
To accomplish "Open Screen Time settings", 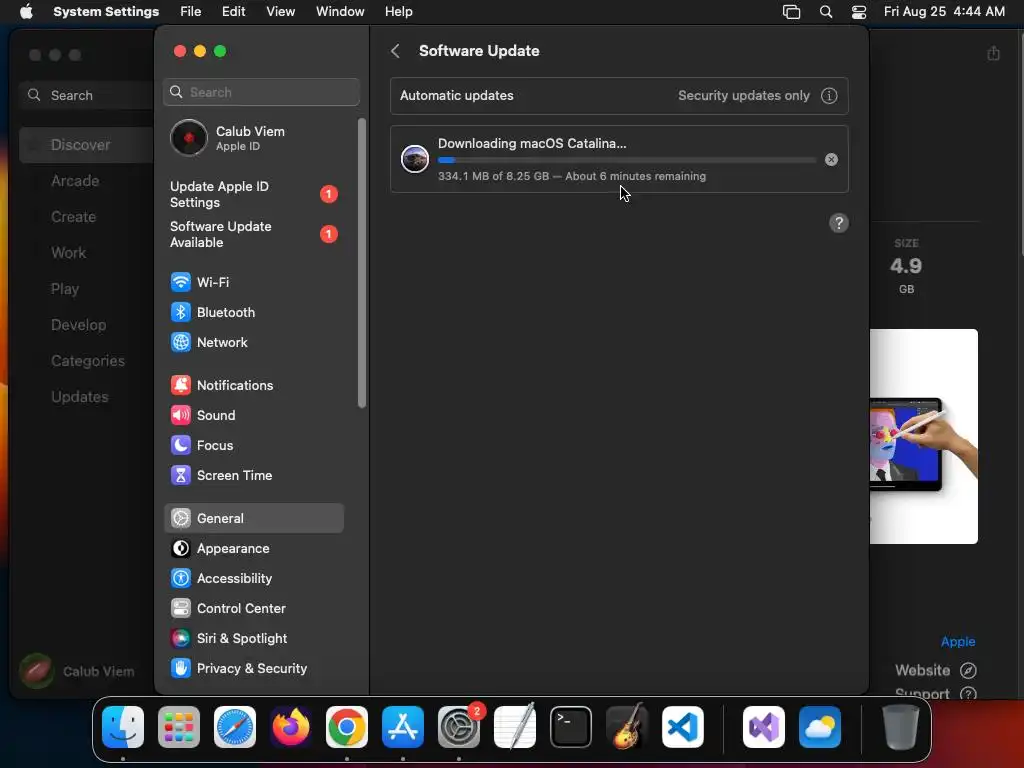I will [x=253, y=475].
